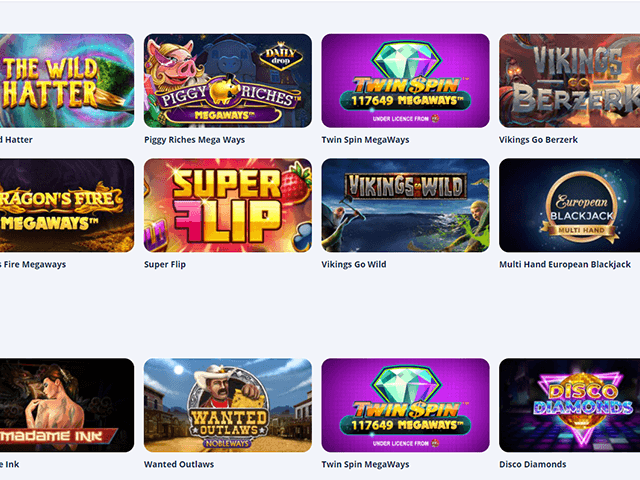Image resolution: width=640 pixels, height=480 pixels.
Task: Click the Daily Drop badge on Piggy Riches
Action: click(x=281, y=57)
